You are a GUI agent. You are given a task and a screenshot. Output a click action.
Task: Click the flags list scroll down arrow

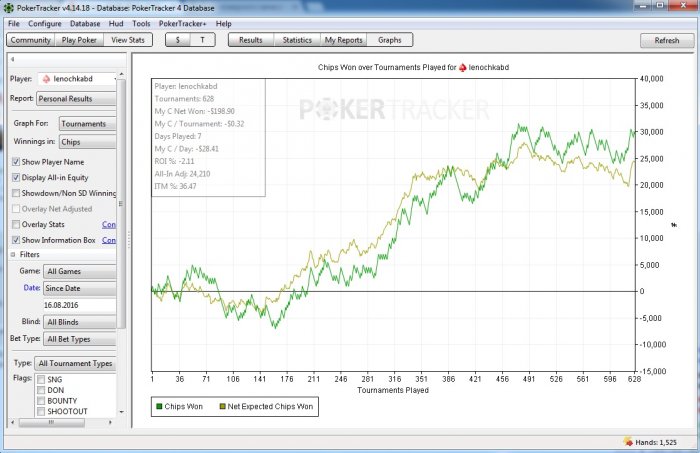pos(121,412)
